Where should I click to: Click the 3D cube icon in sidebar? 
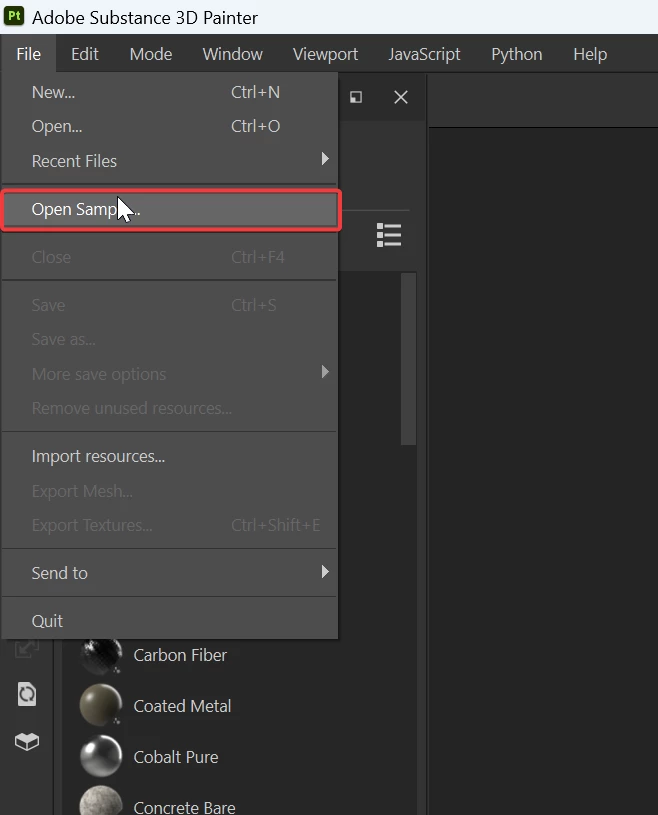(x=27, y=741)
